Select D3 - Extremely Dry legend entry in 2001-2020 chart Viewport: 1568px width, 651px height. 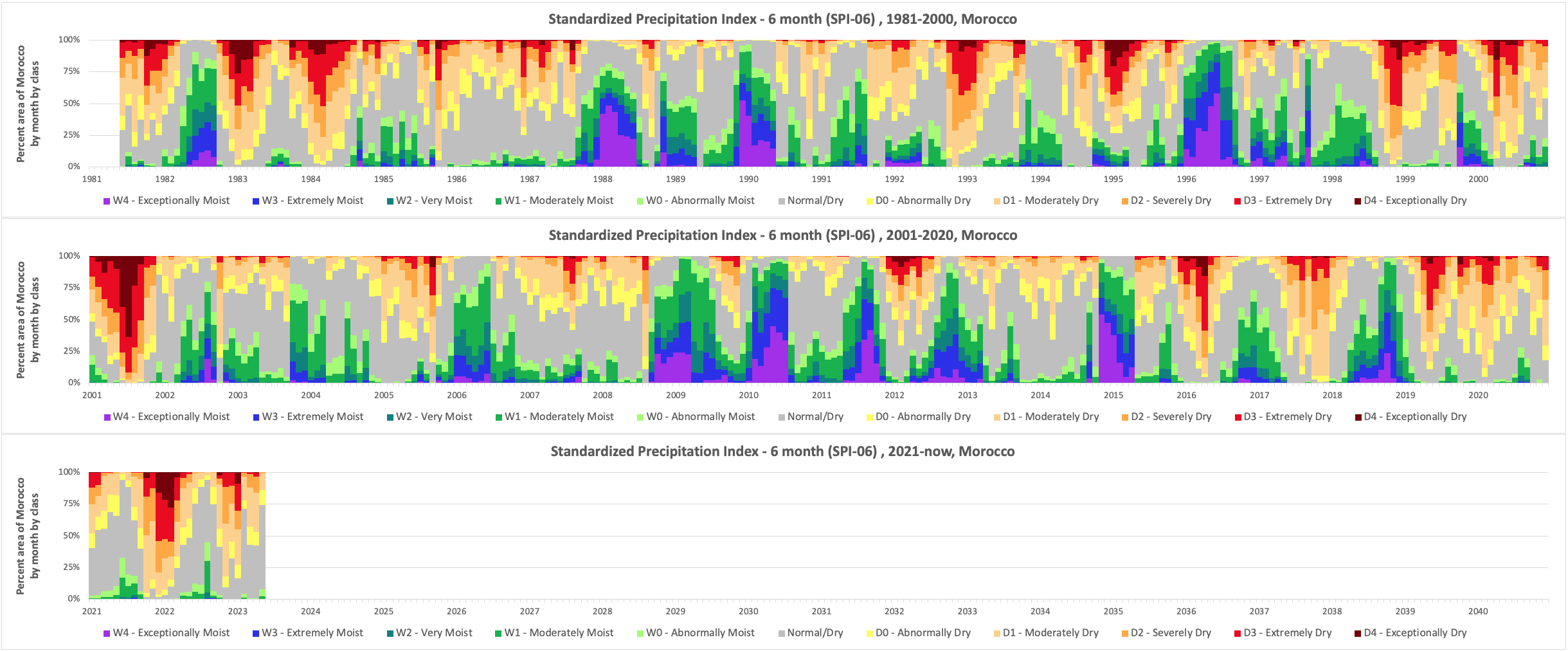pyautogui.click(x=1283, y=417)
